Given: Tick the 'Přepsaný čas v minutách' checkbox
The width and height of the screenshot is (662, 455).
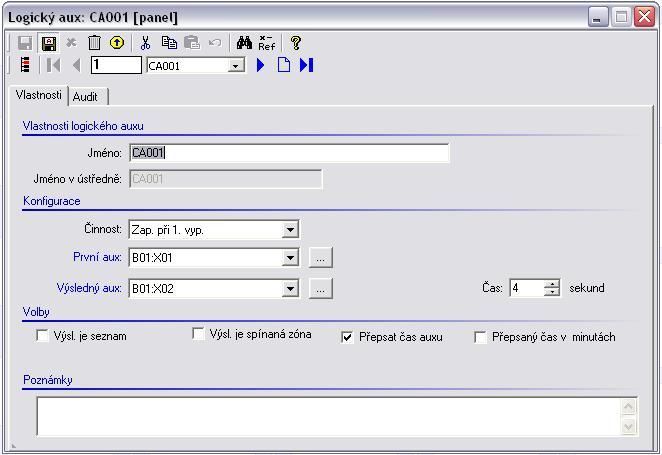Looking at the screenshot, I should [x=481, y=337].
